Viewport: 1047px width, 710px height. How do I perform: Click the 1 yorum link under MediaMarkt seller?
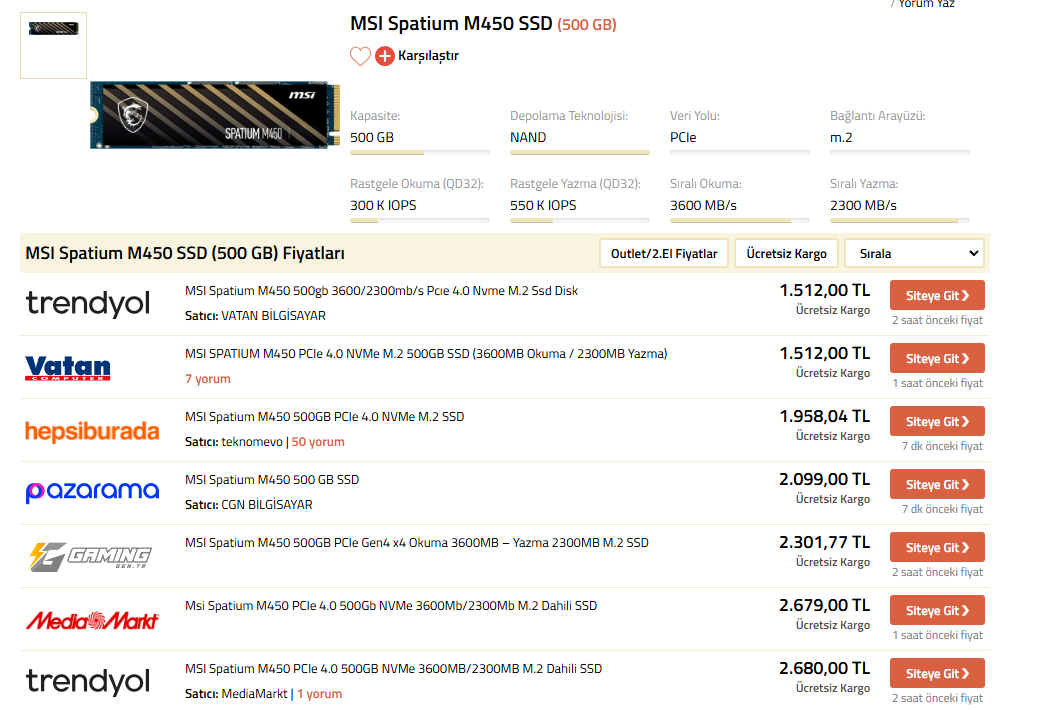[319, 694]
